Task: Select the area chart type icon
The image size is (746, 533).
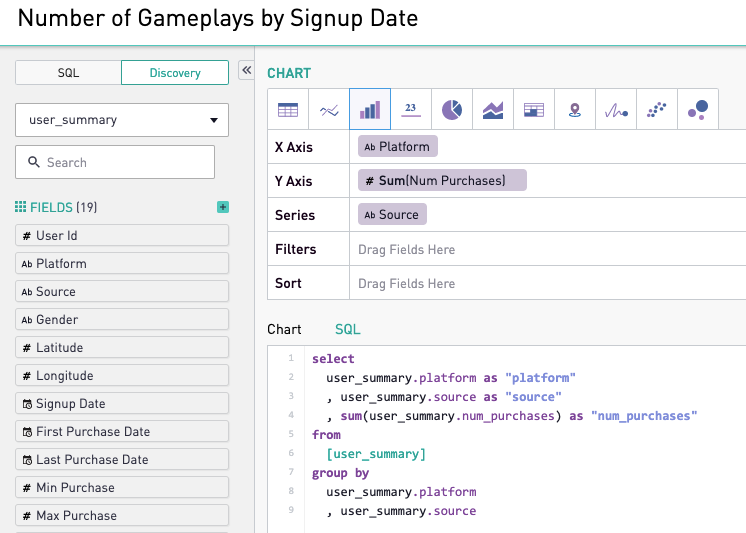Action: coord(493,110)
